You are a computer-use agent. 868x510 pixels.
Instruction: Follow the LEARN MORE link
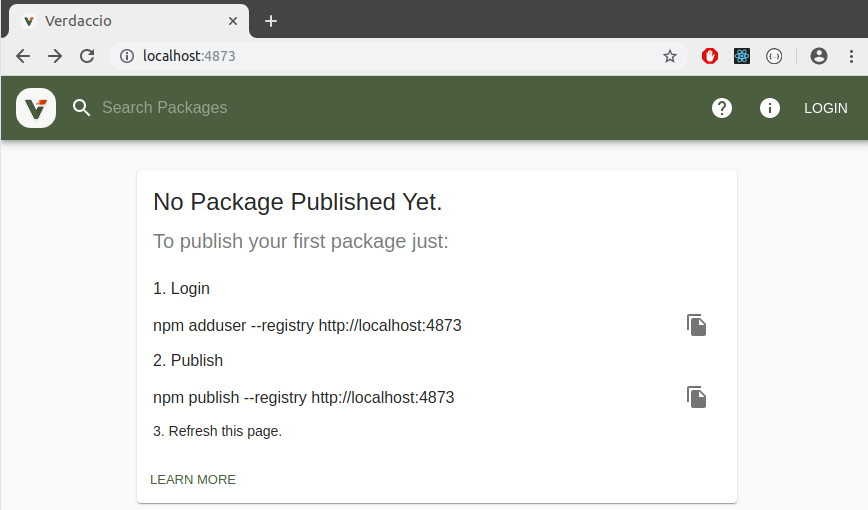pos(193,480)
